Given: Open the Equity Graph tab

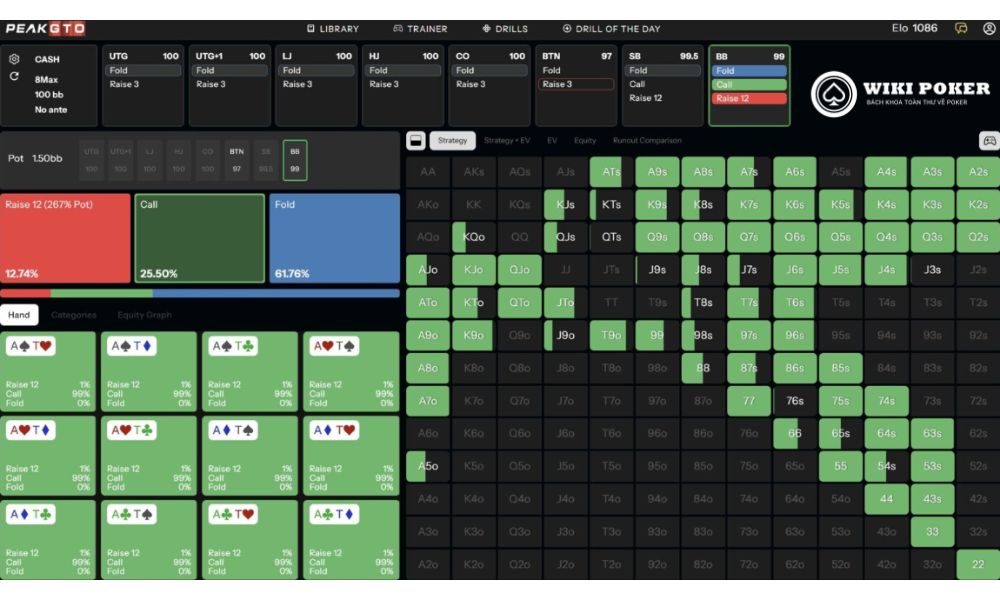Looking at the screenshot, I should pyautogui.click(x=144, y=315).
